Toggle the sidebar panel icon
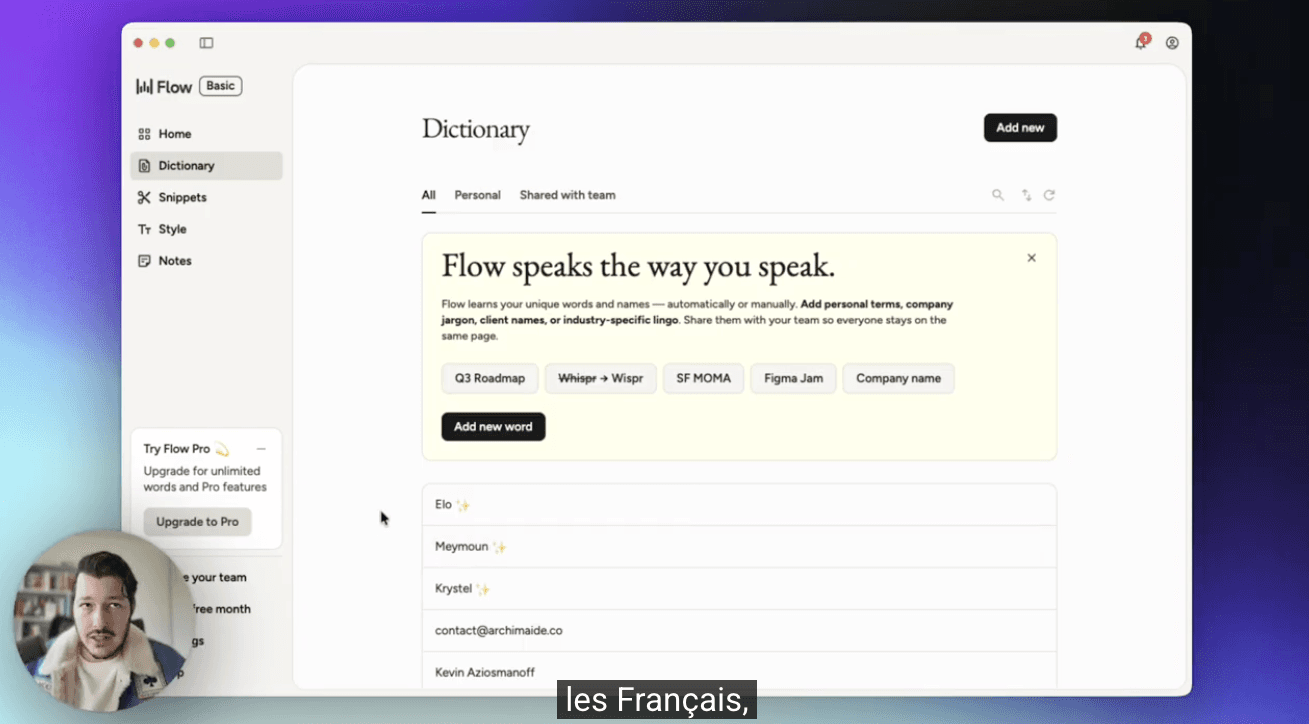This screenshot has width=1309, height=724. 206,43
